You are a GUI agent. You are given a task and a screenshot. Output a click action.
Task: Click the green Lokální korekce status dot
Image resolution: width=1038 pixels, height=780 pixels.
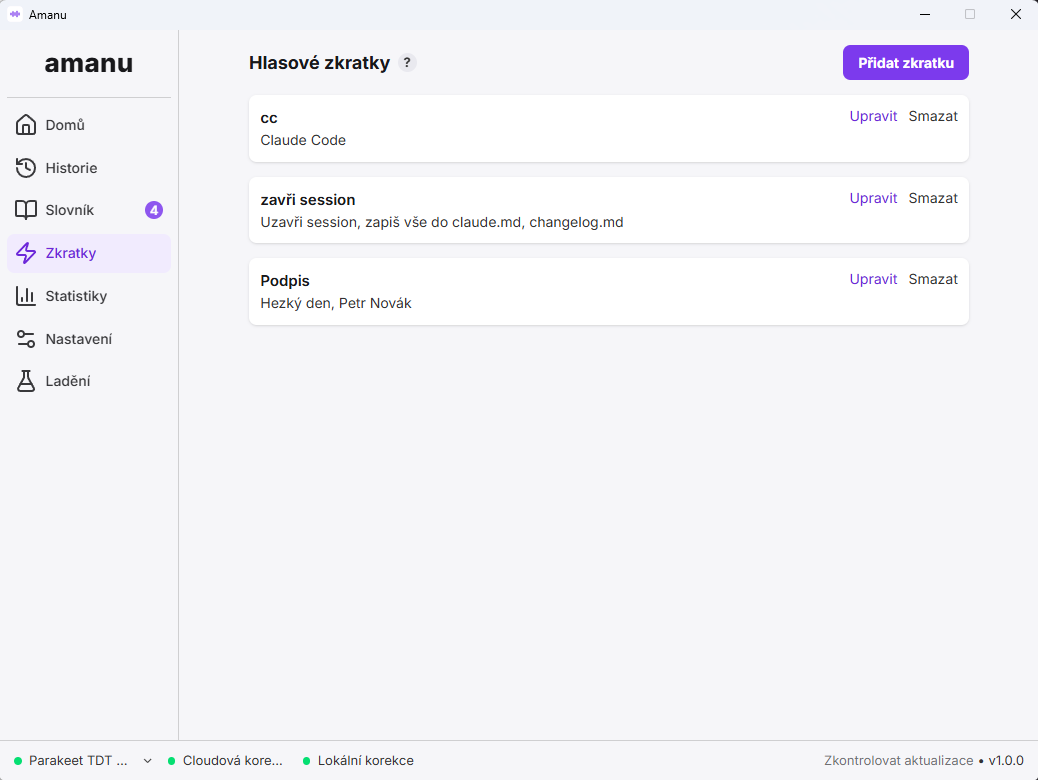[x=307, y=761]
